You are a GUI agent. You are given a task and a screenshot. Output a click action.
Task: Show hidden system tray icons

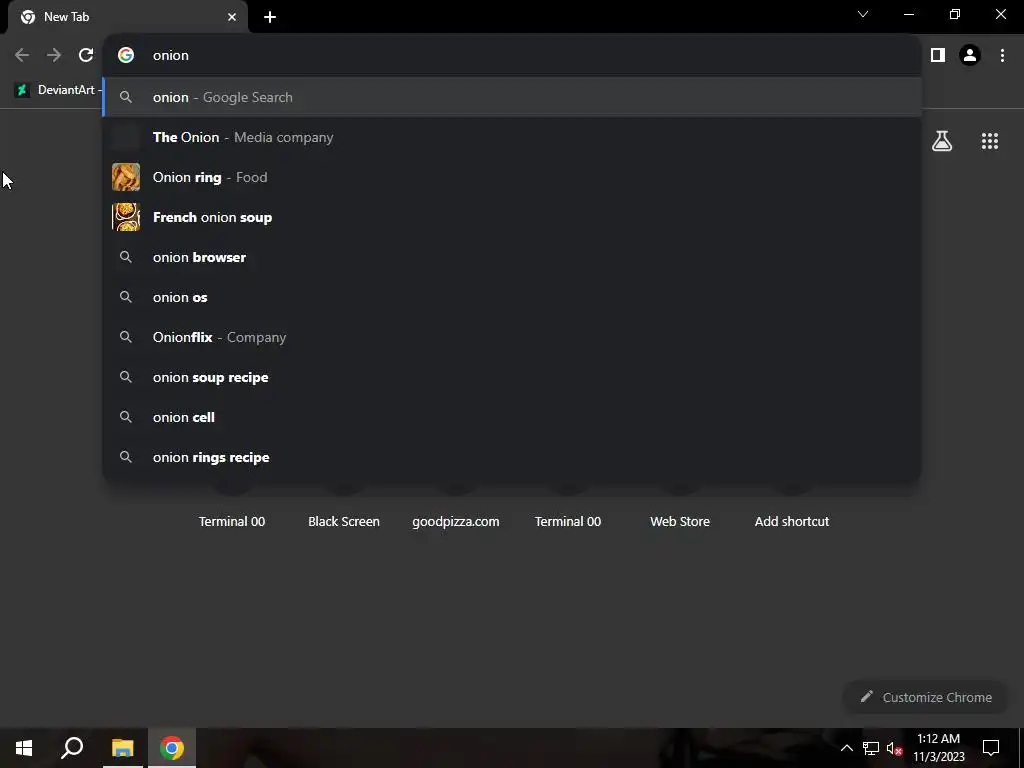tap(846, 748)
